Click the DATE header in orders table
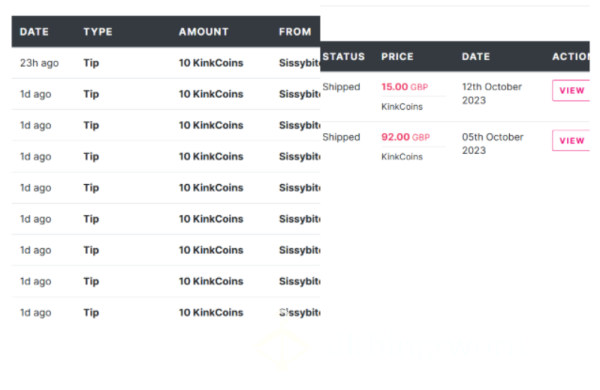 (x=476, y=57)
